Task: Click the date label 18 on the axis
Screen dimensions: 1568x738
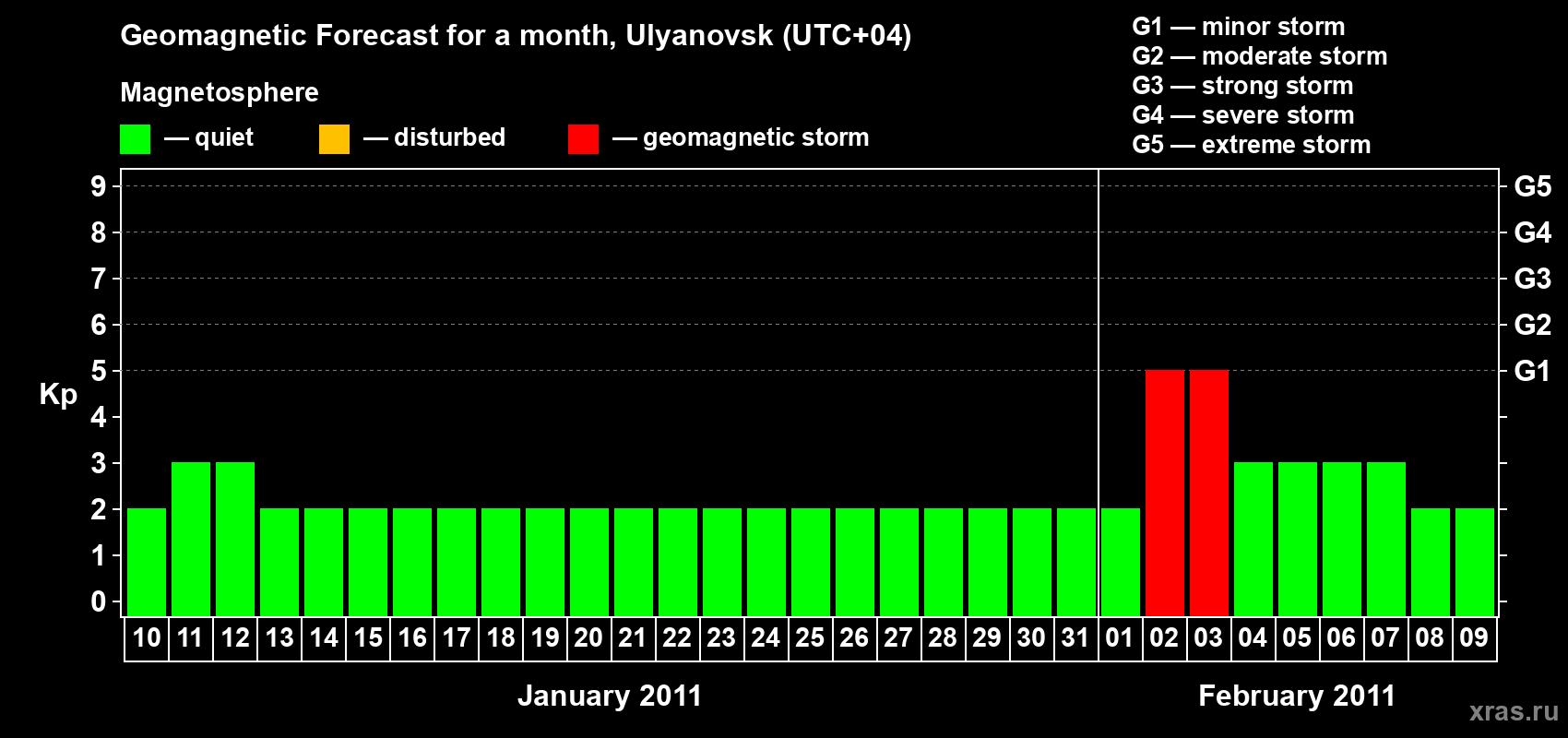Action: coord(501,638)
